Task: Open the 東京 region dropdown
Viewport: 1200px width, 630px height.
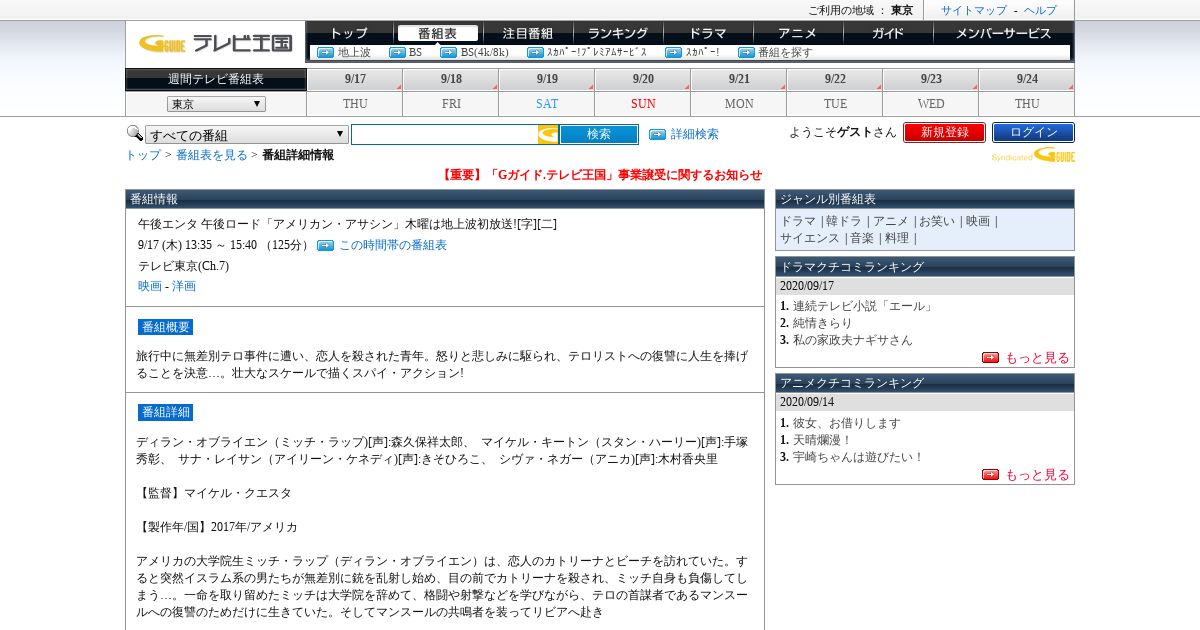Action: click(216, 104)
